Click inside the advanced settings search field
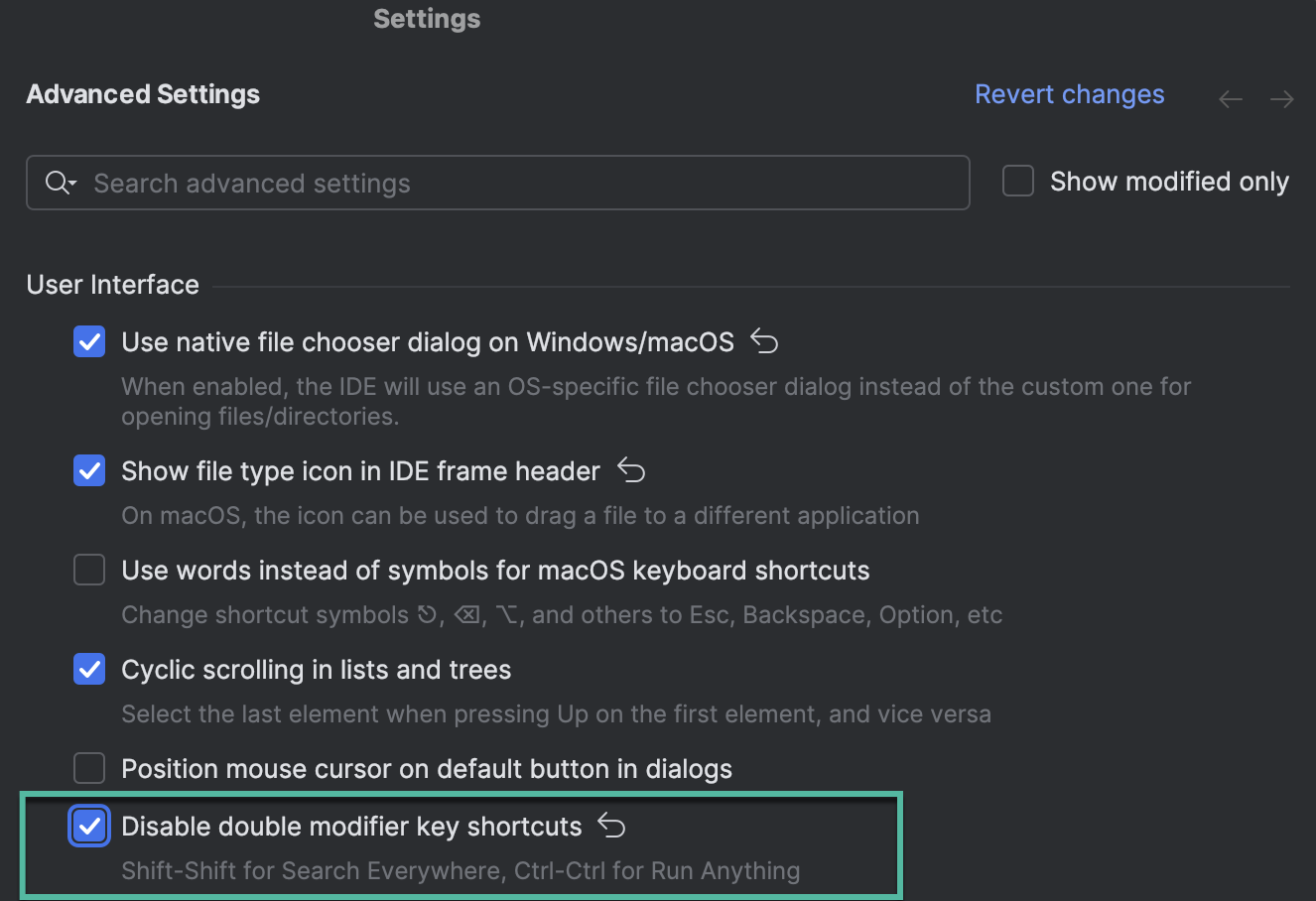This screenshot has width=1316, height=901. click(x=496, y=183)
